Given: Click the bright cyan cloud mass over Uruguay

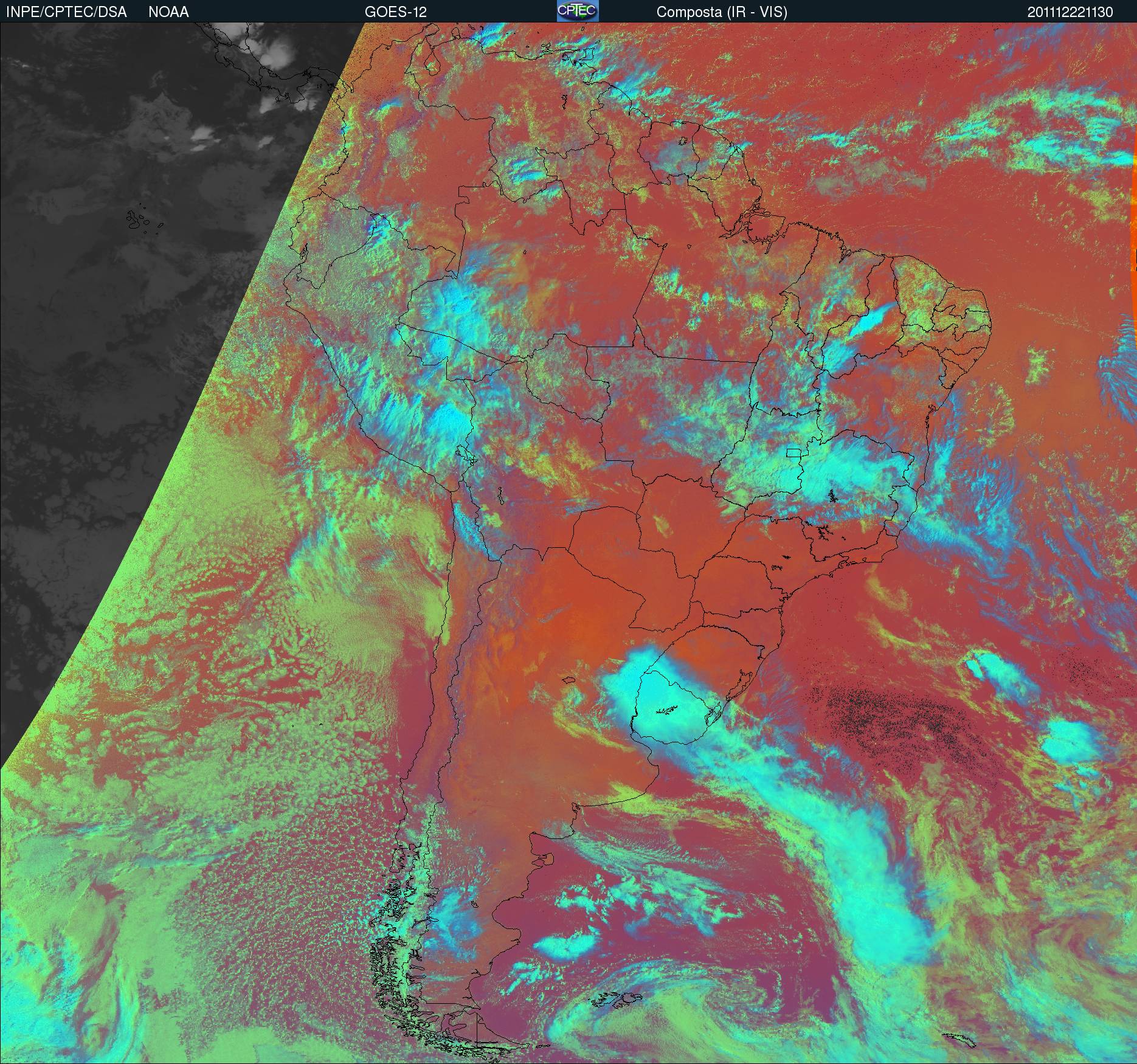Looking at the screenshot, I should [x=669, y=705].
